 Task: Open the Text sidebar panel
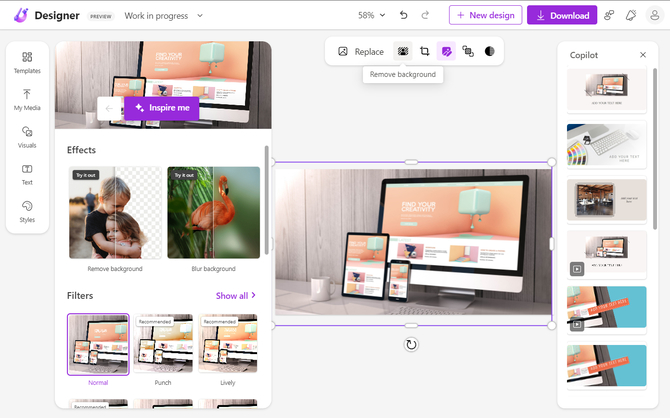click(x=27, y=174)
